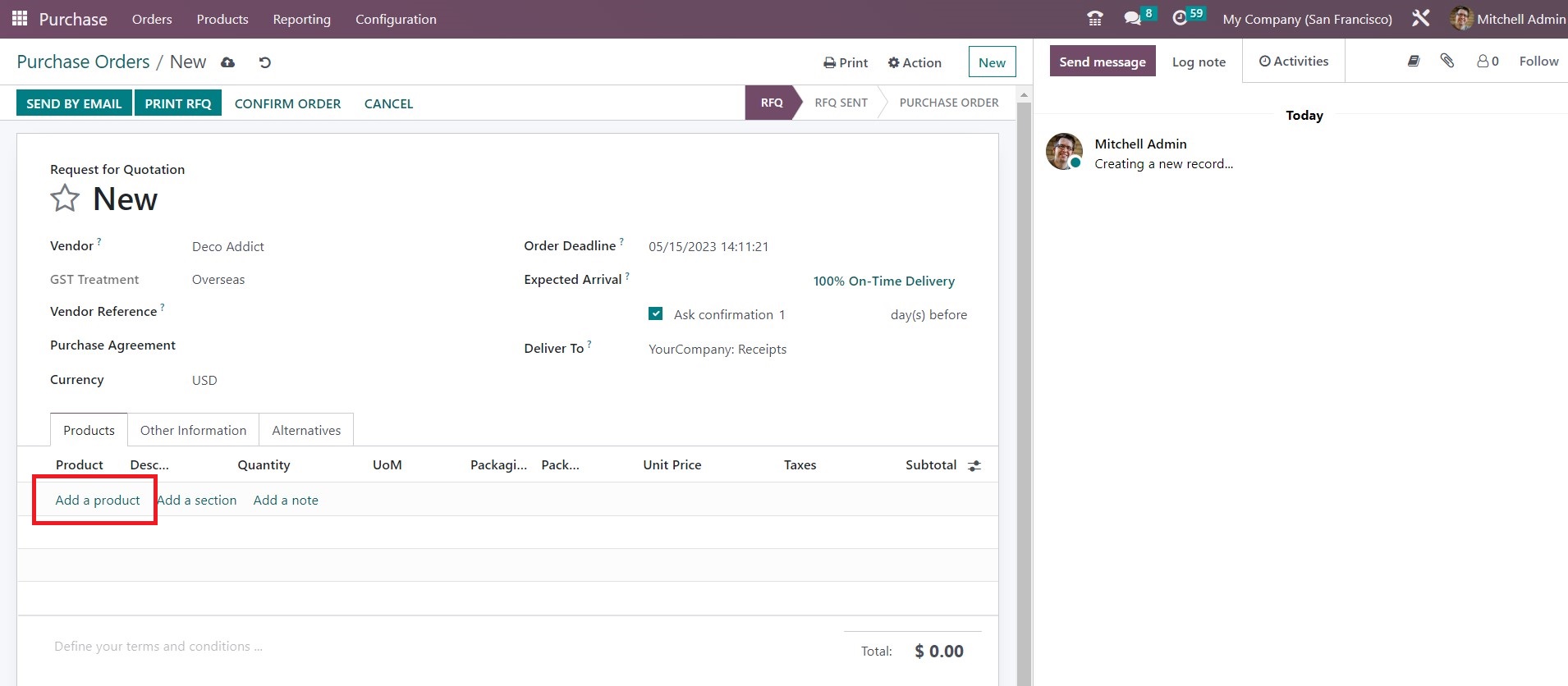Open the Action dropdown
This screenshot has height=686, width=1568.
pyautogui.click(x=915, y=62)
